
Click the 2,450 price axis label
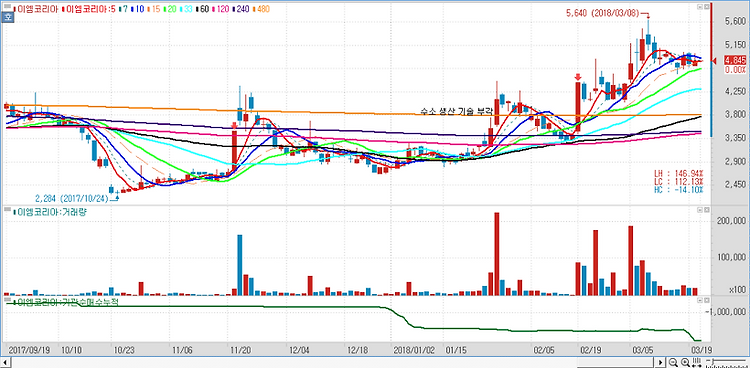(736, 184)
